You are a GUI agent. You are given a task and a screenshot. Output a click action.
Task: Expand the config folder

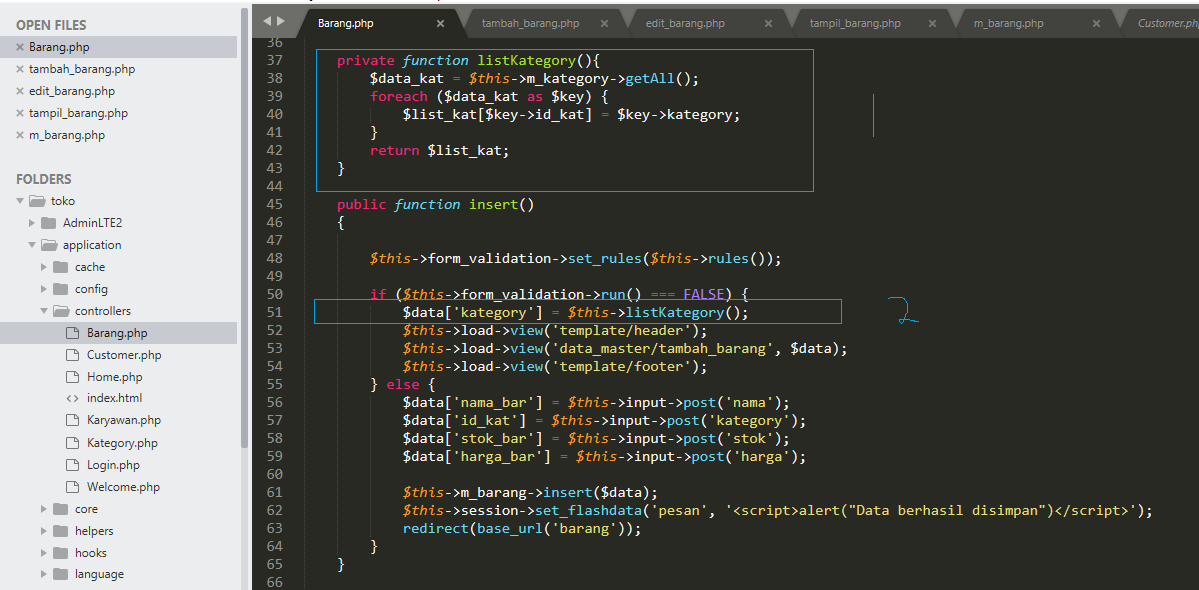pos(44,290)
